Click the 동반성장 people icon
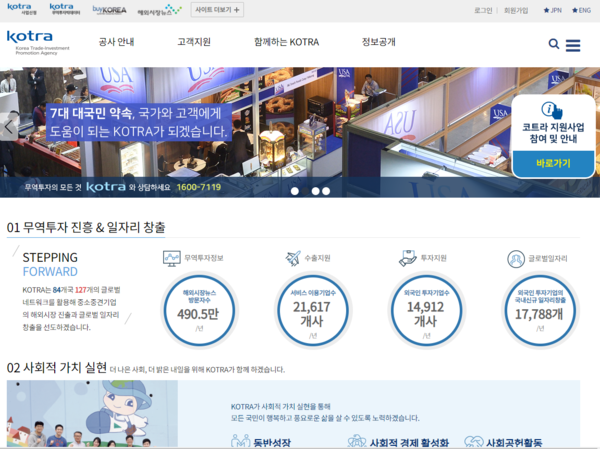Image resolution: width=600 pixels, height=449 pixels. pos(241,441)
